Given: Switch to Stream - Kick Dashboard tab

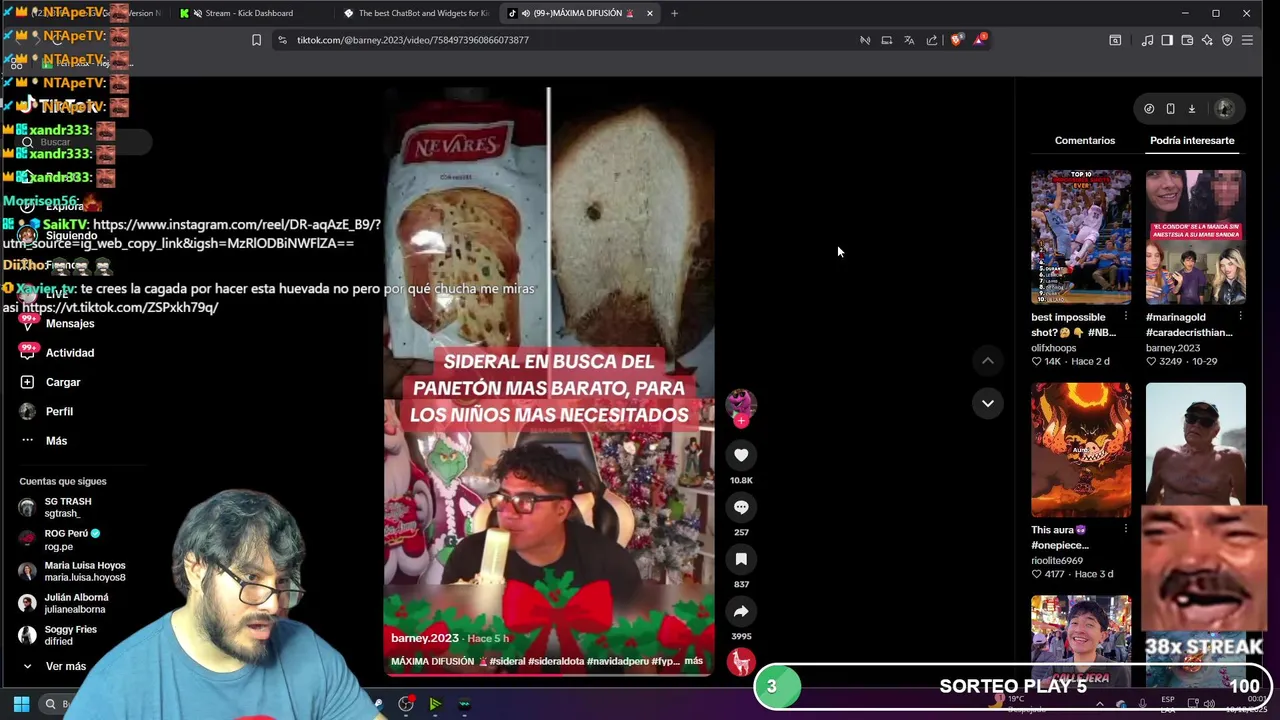Looking at the screenshot, I should click(248, 13).
